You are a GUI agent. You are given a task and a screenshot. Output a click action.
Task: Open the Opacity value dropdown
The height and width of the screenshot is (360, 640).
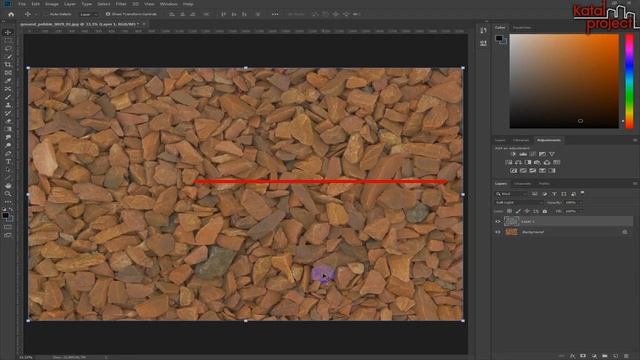click(x=581, y=202)
